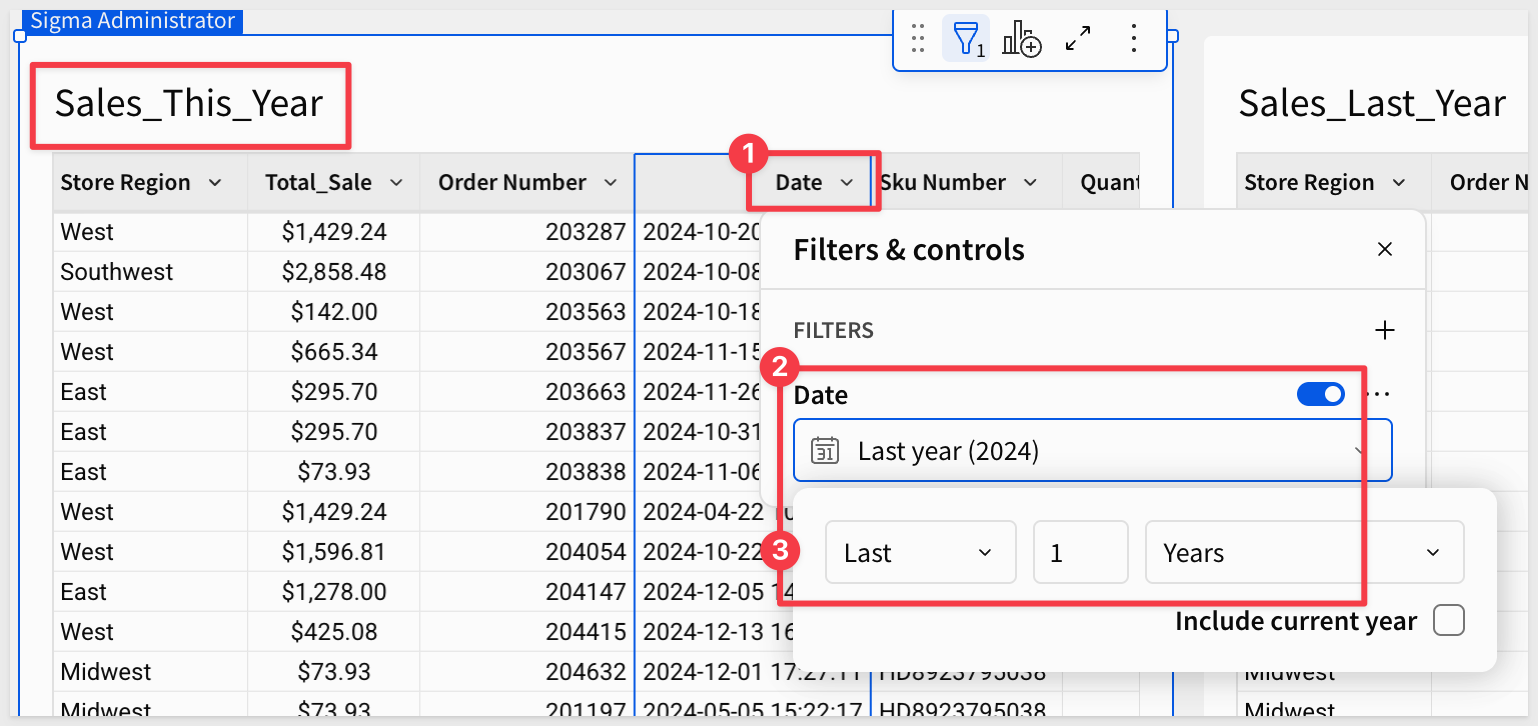Screen dimensions: 1538x726
Task: Click the filter funnel icon in toolbar
Action: [x=966, y=39]
